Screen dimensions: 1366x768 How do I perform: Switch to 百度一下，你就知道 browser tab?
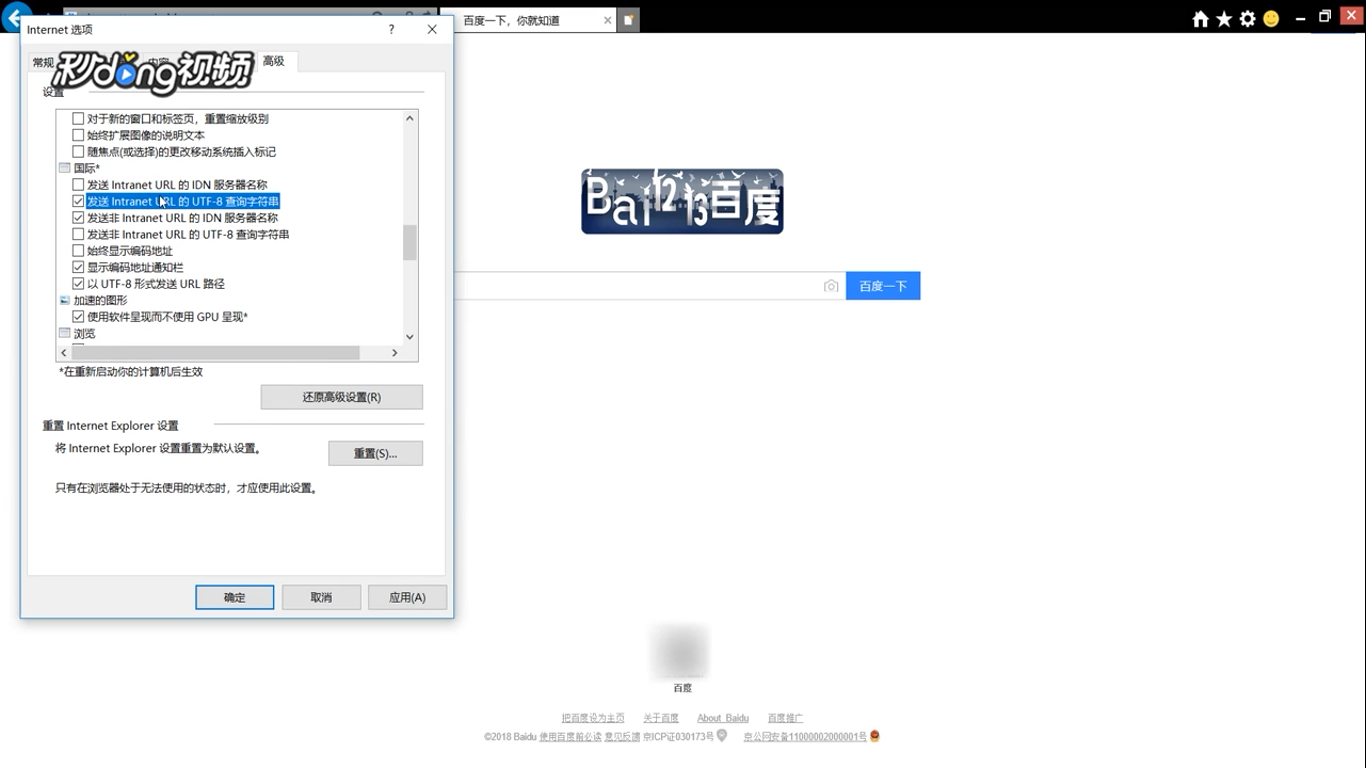tap(526, 20)
